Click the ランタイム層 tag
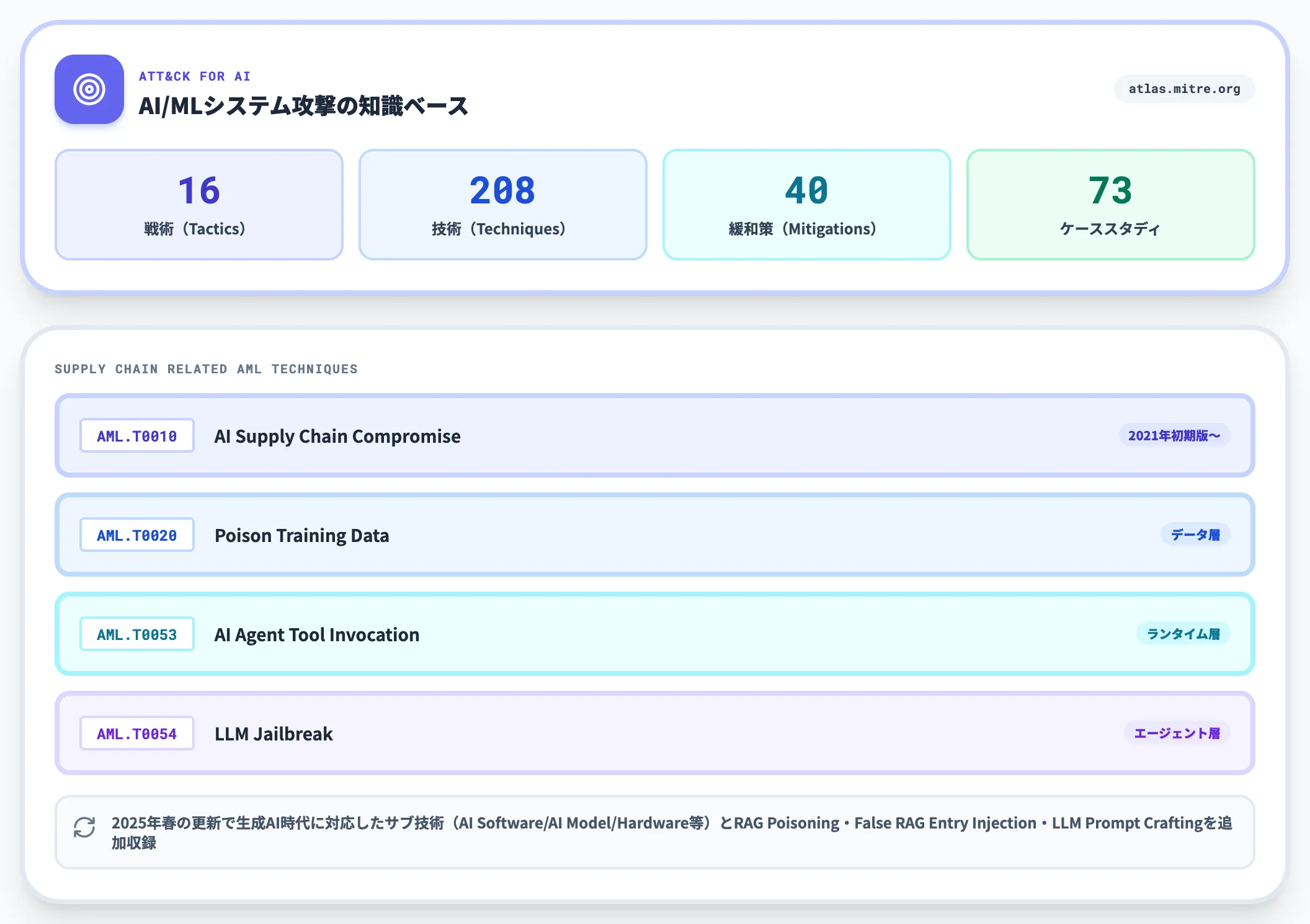Screen dimensions: 1310x924 click(1183, 634)
